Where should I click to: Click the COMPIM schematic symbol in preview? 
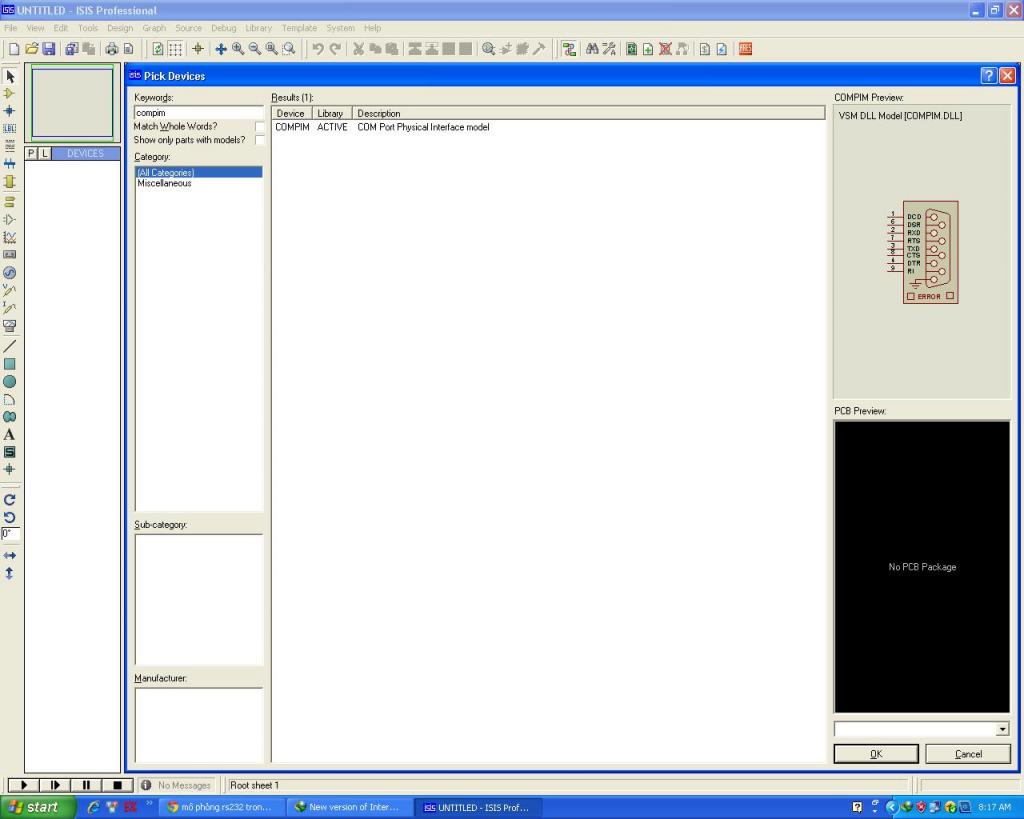click(923, 252)
